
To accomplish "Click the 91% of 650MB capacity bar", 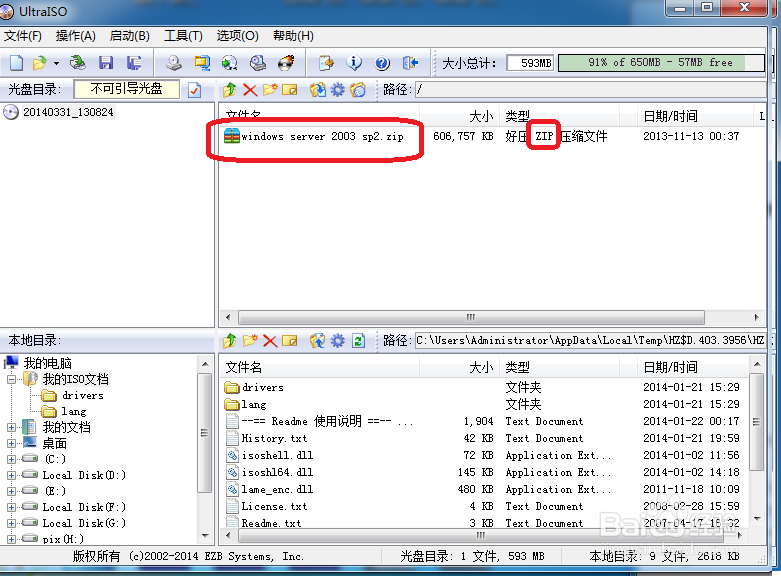I will (x=661, y=63).
